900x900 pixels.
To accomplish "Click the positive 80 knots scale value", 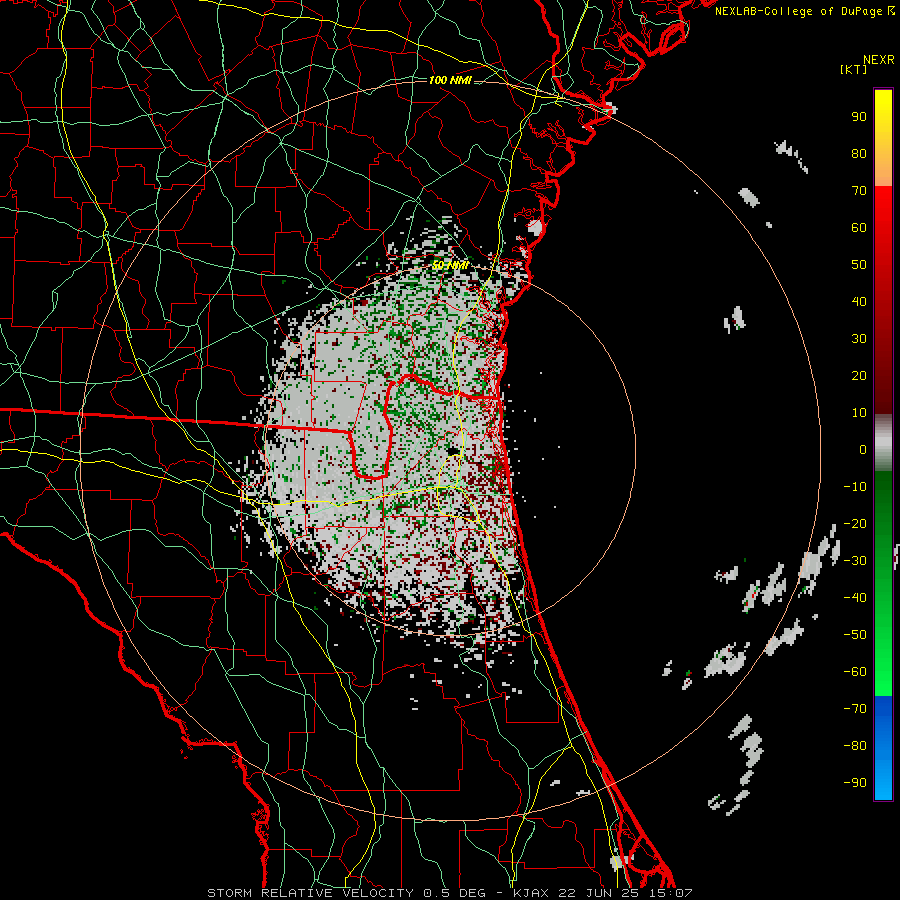I will coord(859,154).
